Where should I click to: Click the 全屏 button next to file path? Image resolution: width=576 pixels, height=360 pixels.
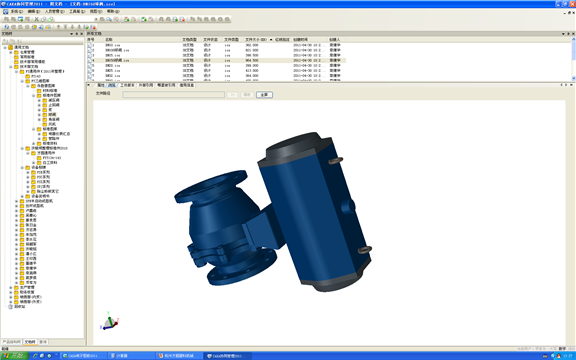(x=264, y=95)
